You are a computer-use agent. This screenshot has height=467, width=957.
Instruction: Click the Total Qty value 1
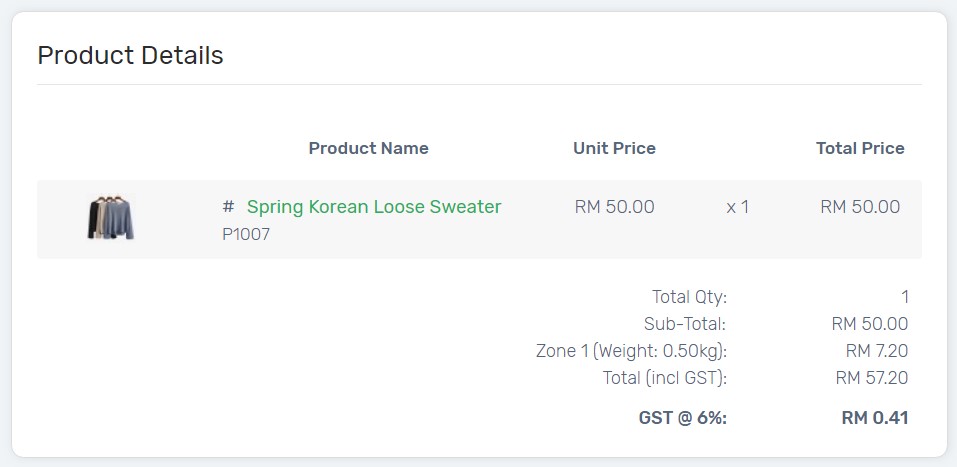tap(905, 297)
